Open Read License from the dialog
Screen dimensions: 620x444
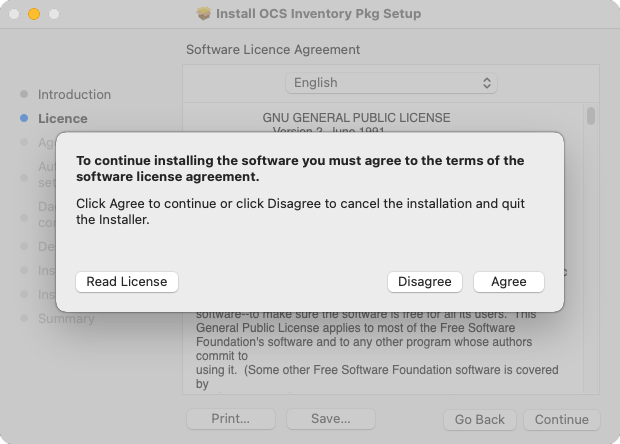[127, 282]
